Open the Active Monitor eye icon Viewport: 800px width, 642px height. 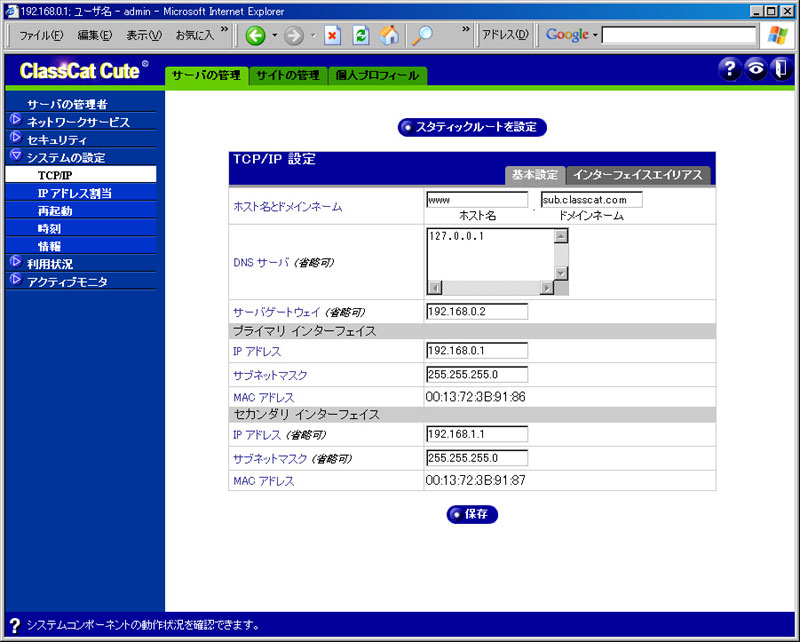756,69
